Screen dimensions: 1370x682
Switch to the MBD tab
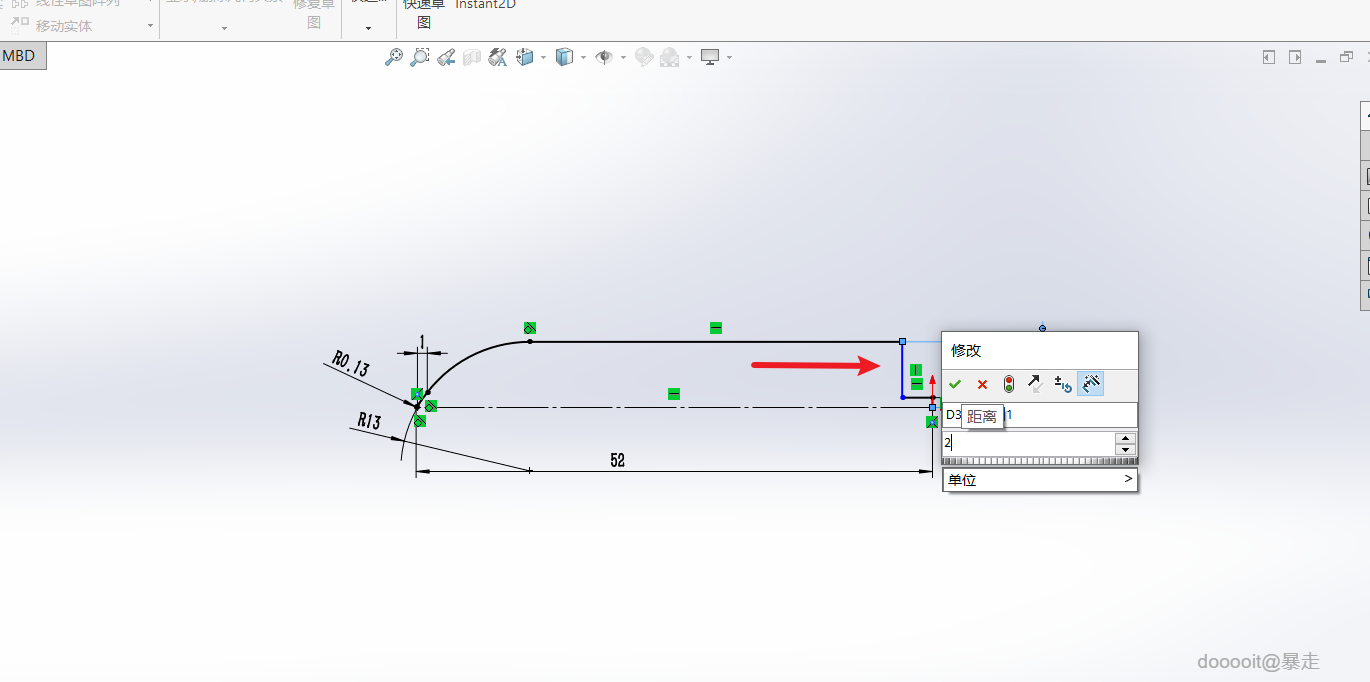click(19, 56)
